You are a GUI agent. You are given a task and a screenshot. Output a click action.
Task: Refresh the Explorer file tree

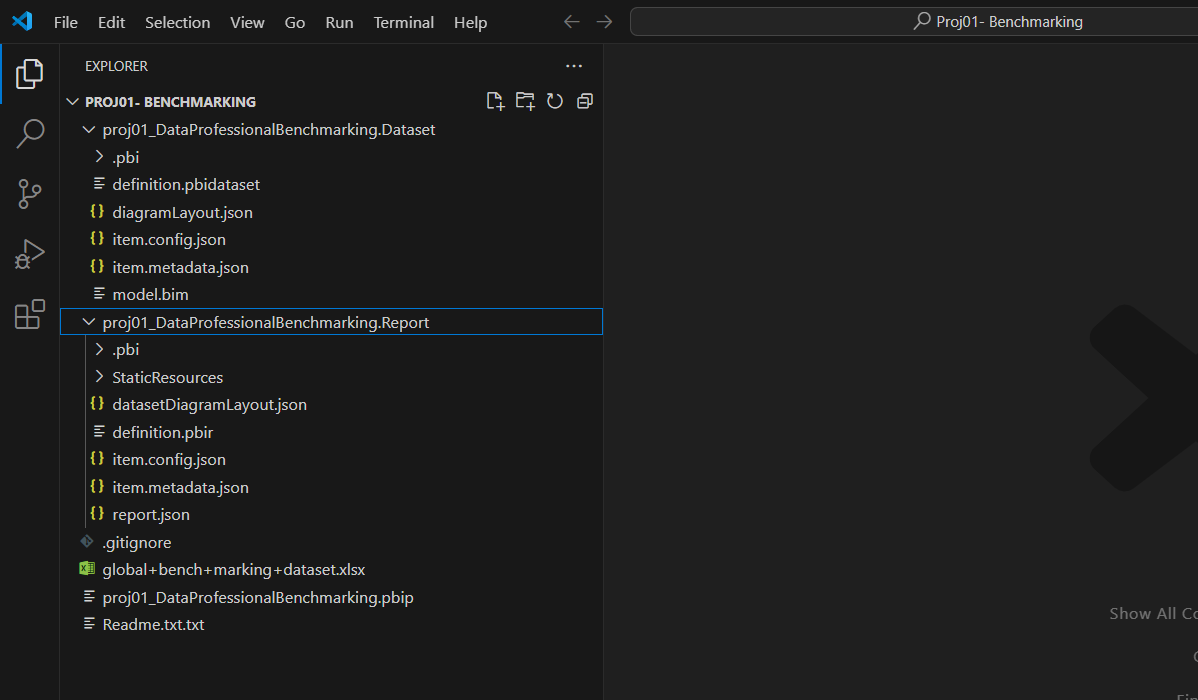click(x=555, y=100)
